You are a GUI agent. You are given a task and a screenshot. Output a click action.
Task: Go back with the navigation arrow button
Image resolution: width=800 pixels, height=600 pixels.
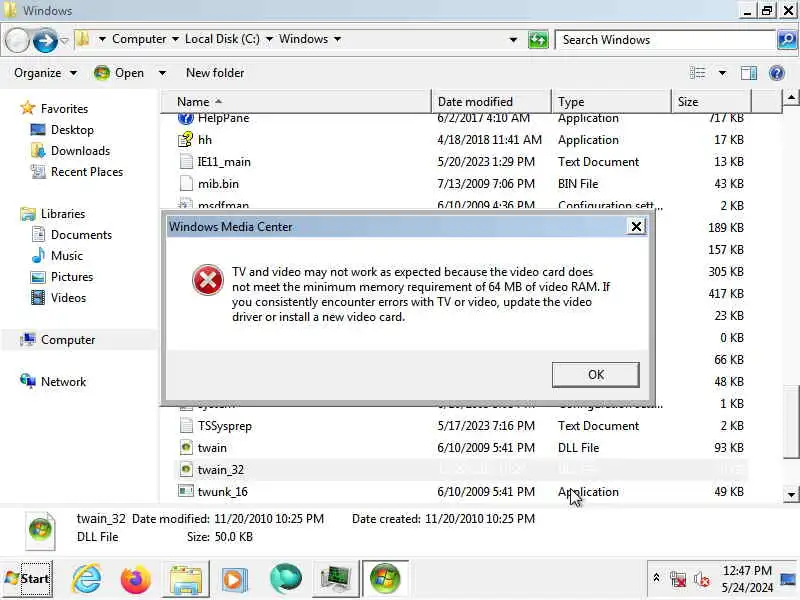(17, 40)
